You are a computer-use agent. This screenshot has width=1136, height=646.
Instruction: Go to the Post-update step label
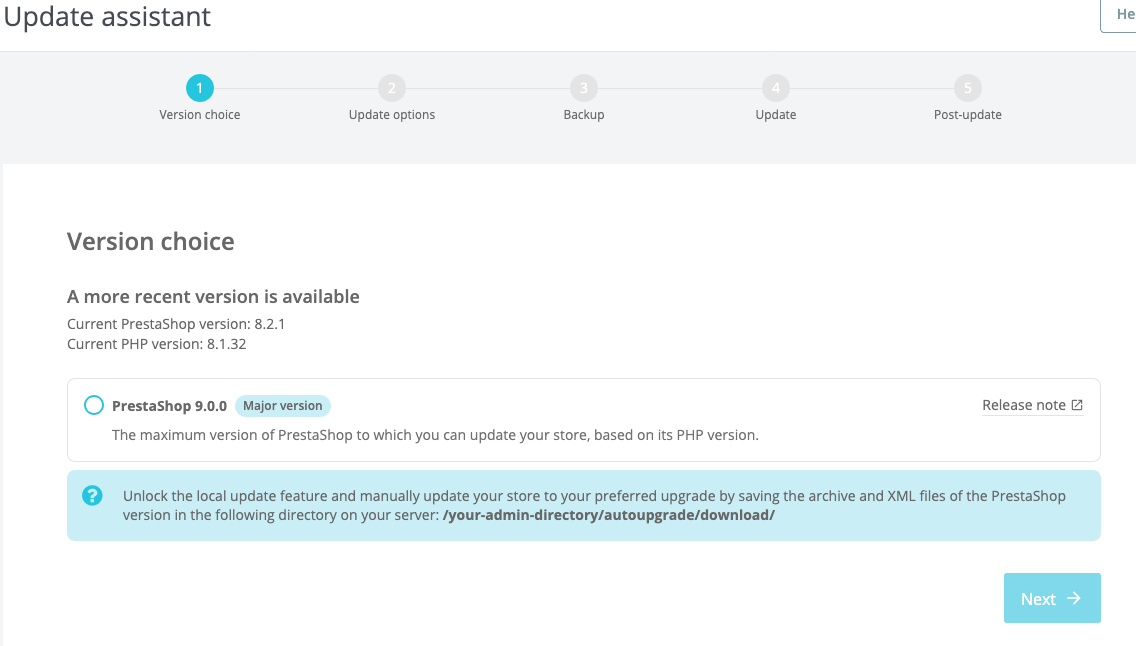pyautogui.click(x=968, y=115)
